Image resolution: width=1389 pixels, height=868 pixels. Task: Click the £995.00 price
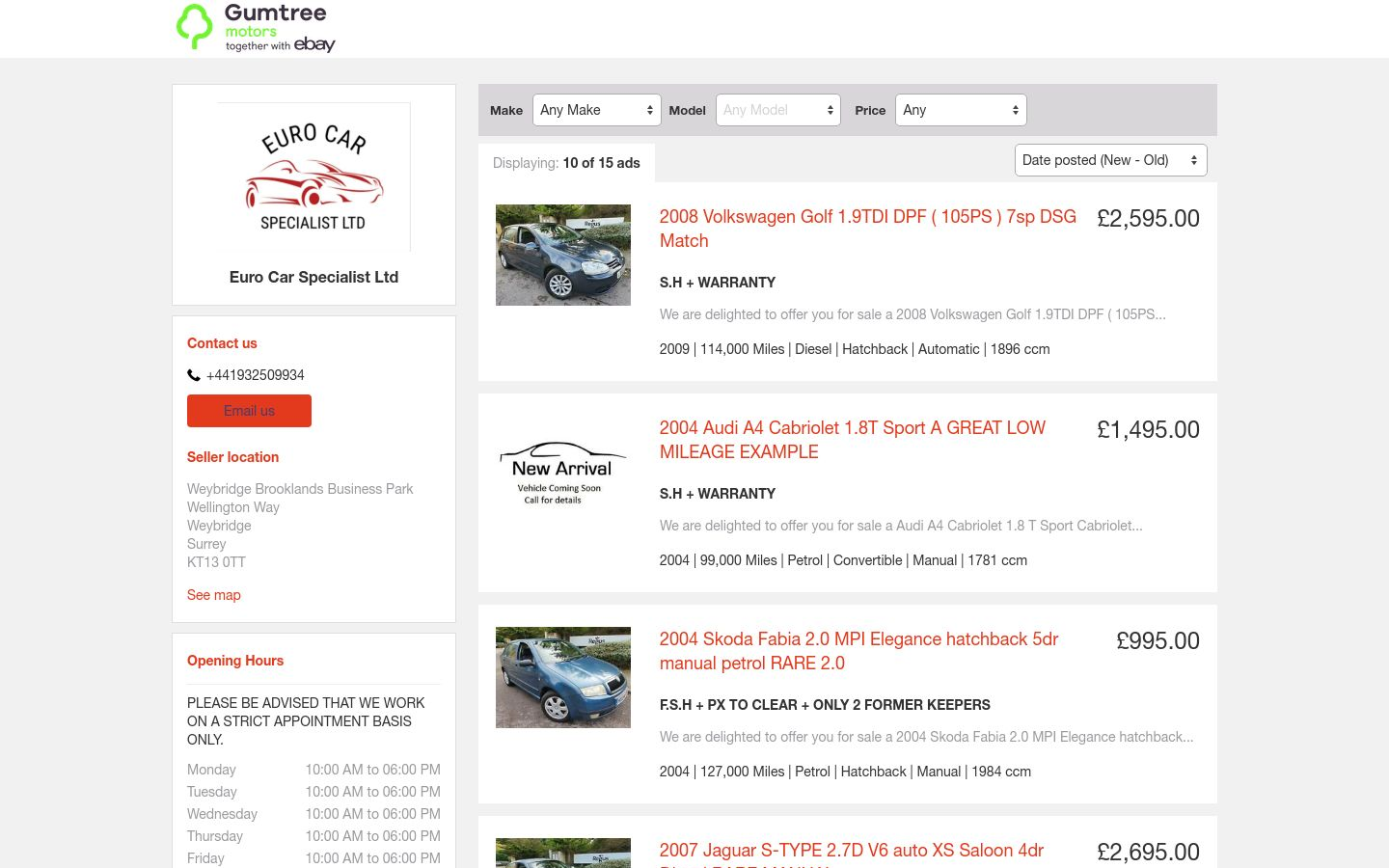click(x=1157, y=641)
